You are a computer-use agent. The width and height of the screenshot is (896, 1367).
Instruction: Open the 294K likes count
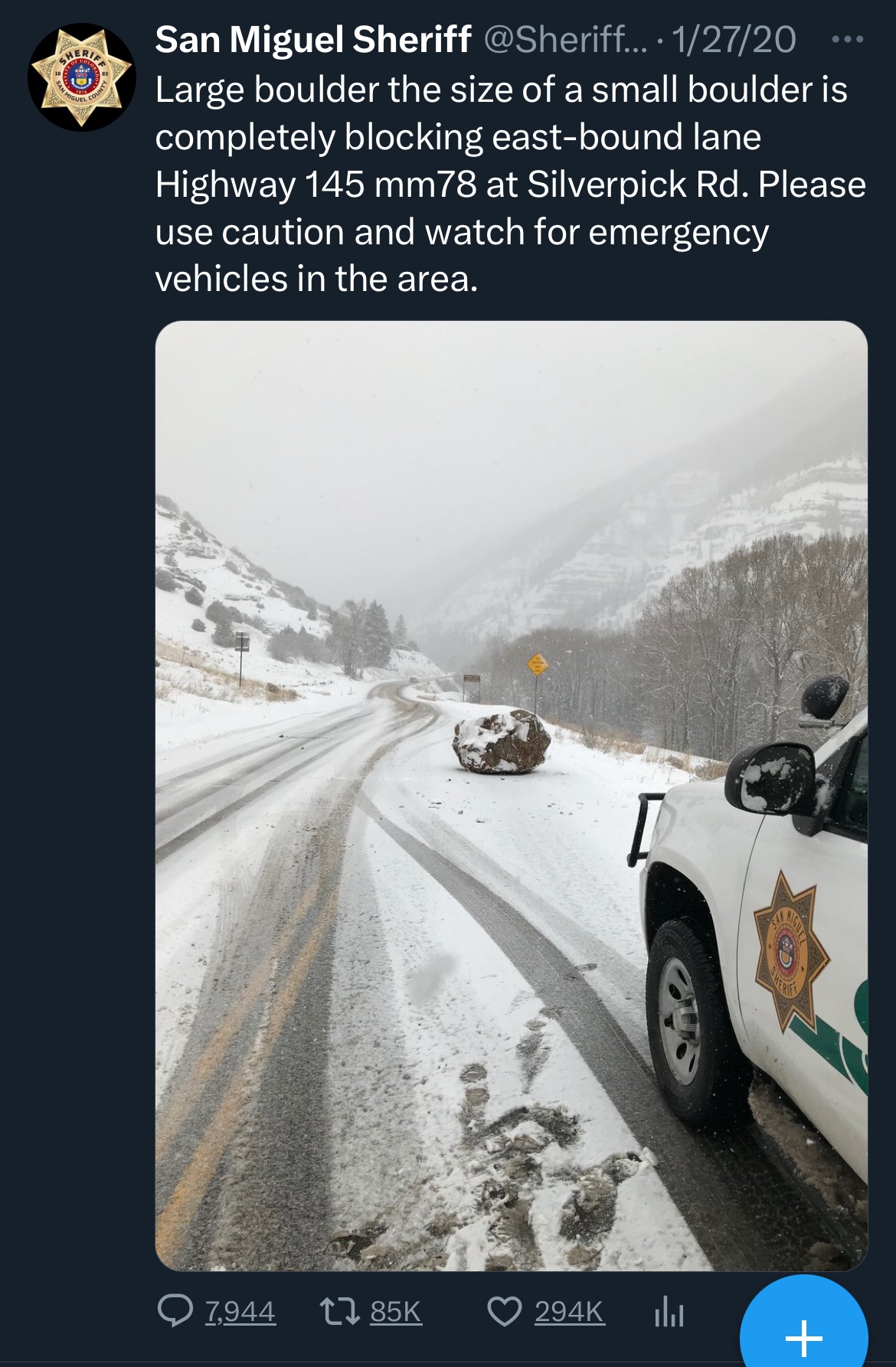pyautogui.click(x=570, y=1312)
